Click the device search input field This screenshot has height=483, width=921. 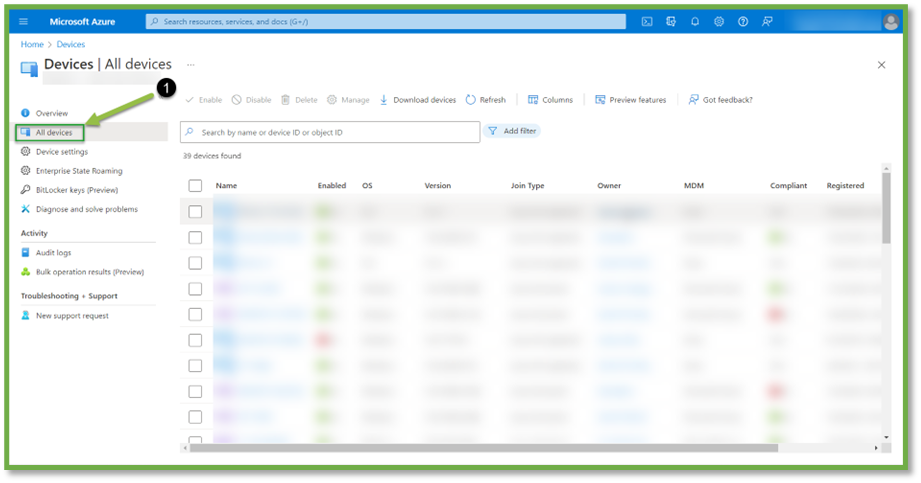coord(330,132)
